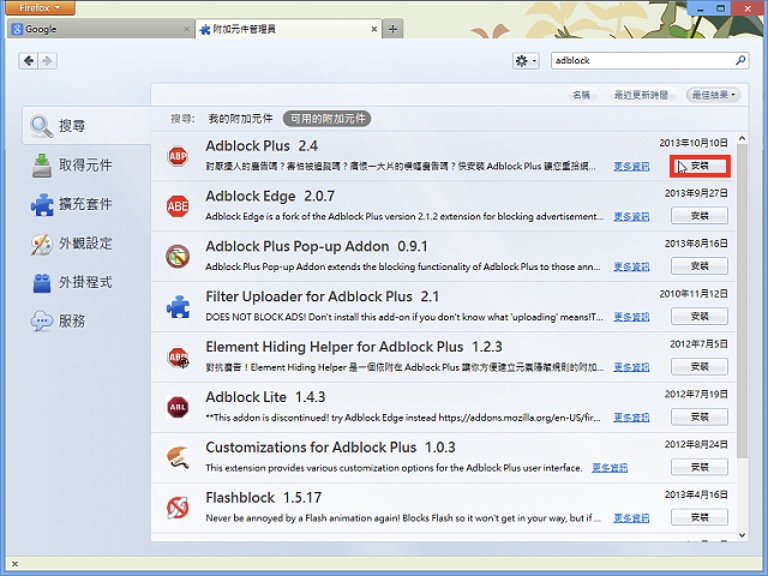Minimize the Firefox window
768x578 pixels.
699,8
